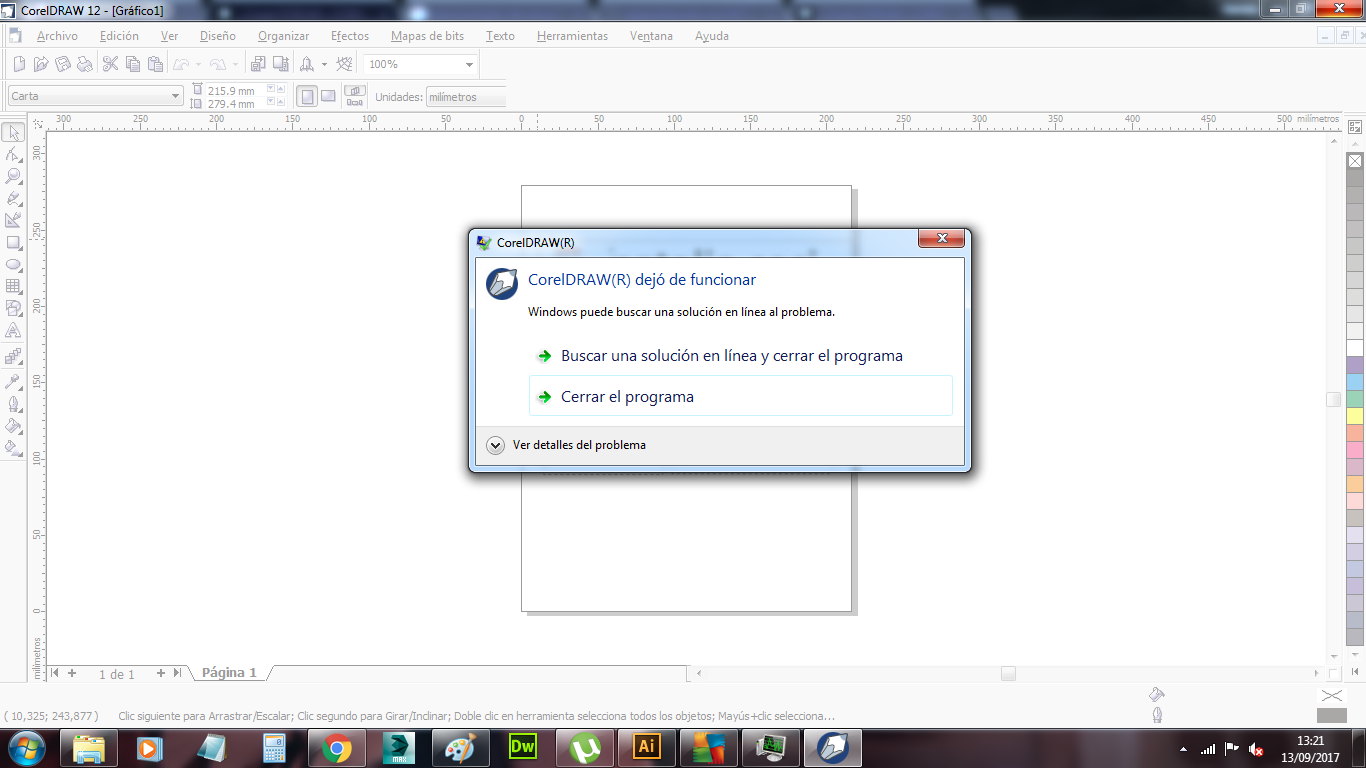The width and height of the screenshot is (1366, 768).
Task: Open the Outline pen tool
Action: tap(13, 403)
